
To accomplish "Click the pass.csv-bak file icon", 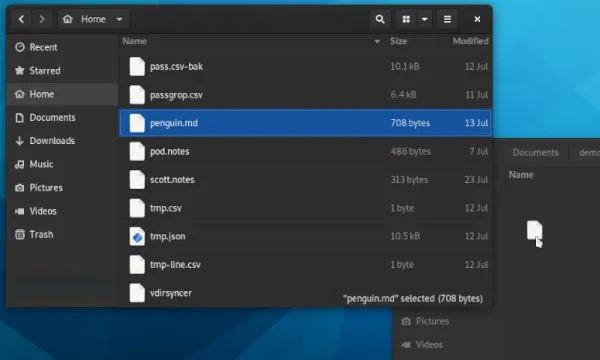I will point(137,67).
